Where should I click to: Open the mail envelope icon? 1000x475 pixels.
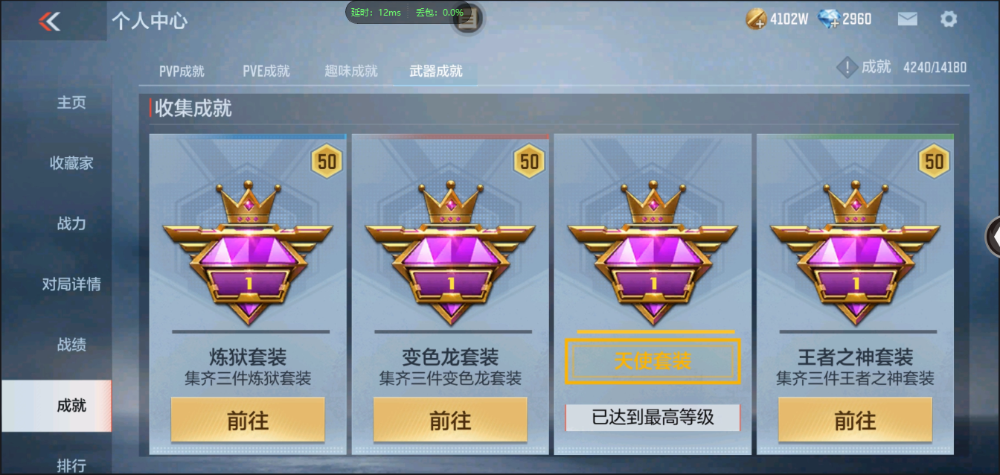tap(907, 19)
